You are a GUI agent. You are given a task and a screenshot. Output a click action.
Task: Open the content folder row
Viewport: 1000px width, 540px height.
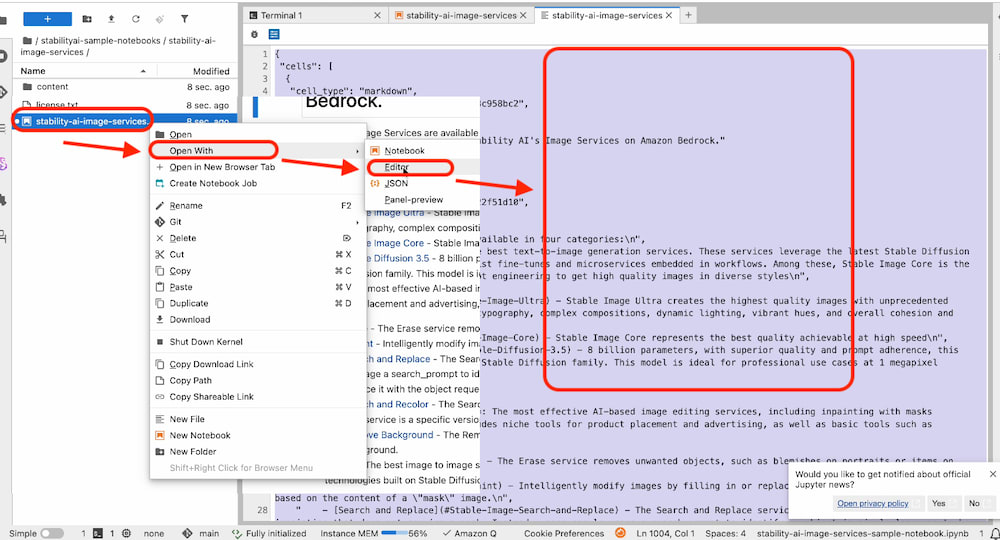click(x=125, y=87)
